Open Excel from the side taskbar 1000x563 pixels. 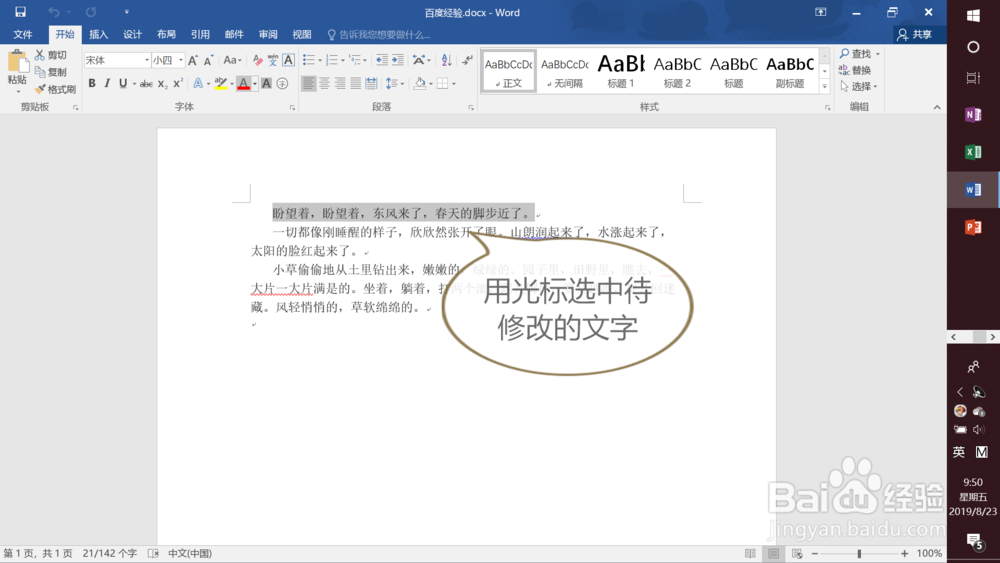pyautogui.click(x=973, y=152)
